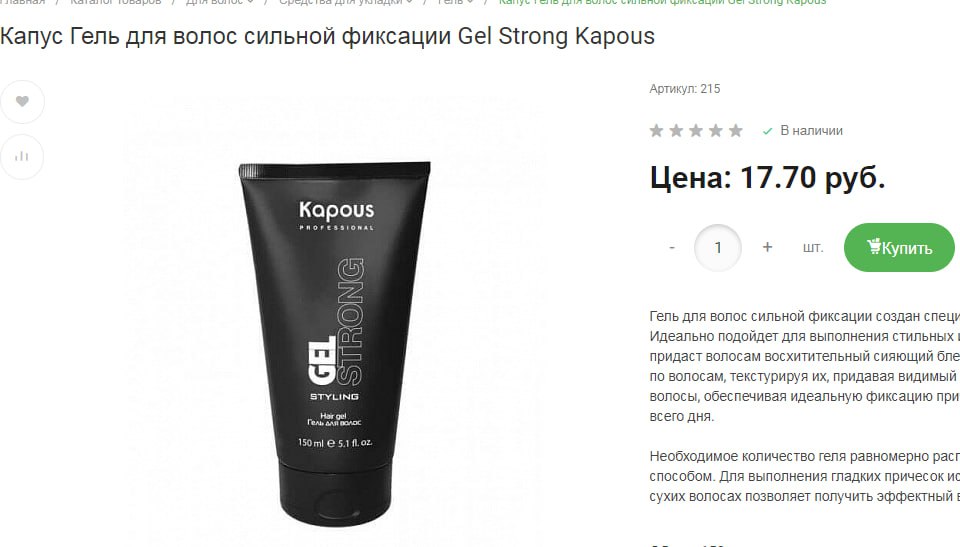Click the compare bar-chart icon
960x547 pixels.
[22, 157]
